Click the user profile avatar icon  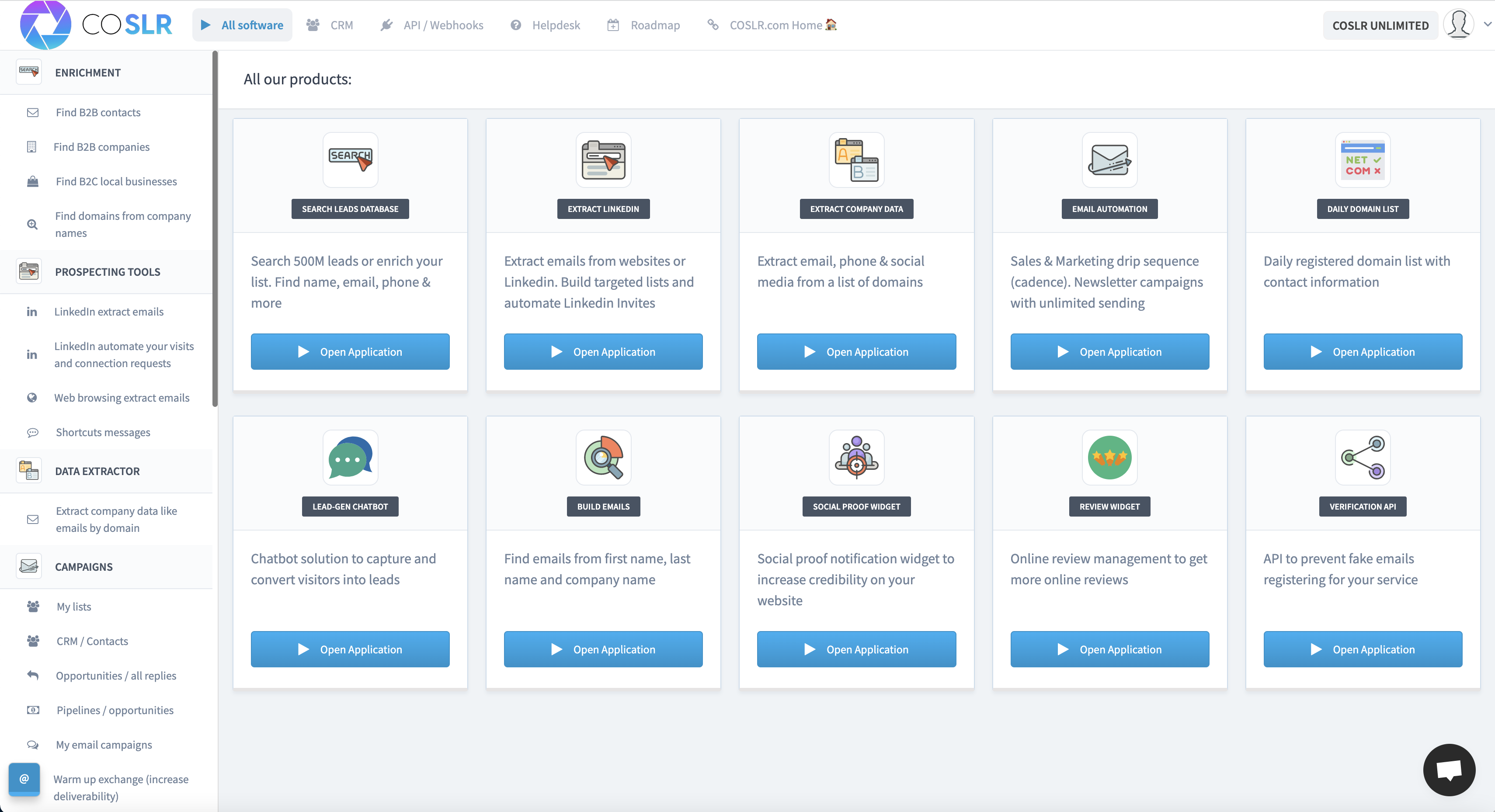(1458, 24)
